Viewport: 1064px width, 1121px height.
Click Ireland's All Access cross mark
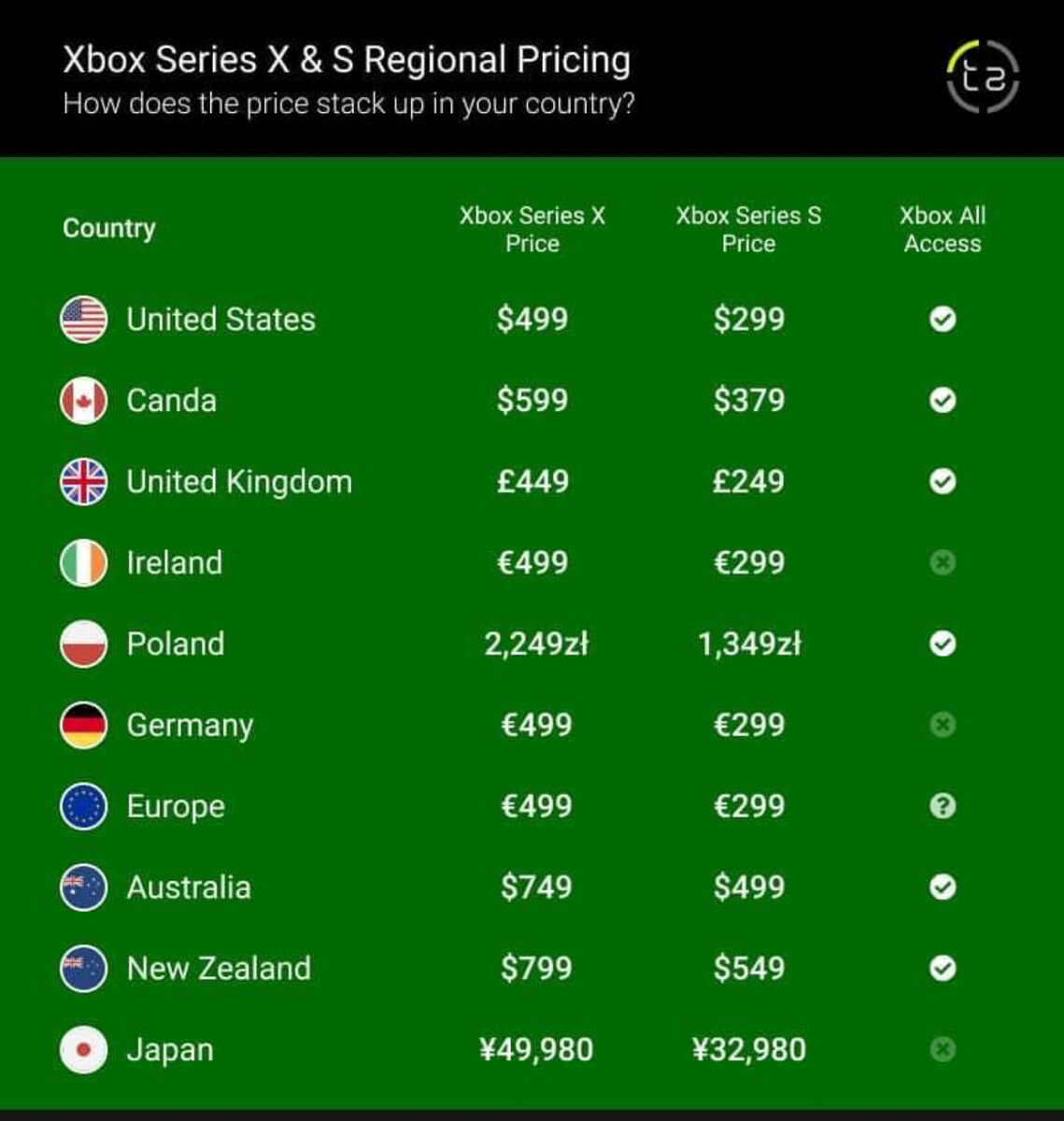coord(943,563)
